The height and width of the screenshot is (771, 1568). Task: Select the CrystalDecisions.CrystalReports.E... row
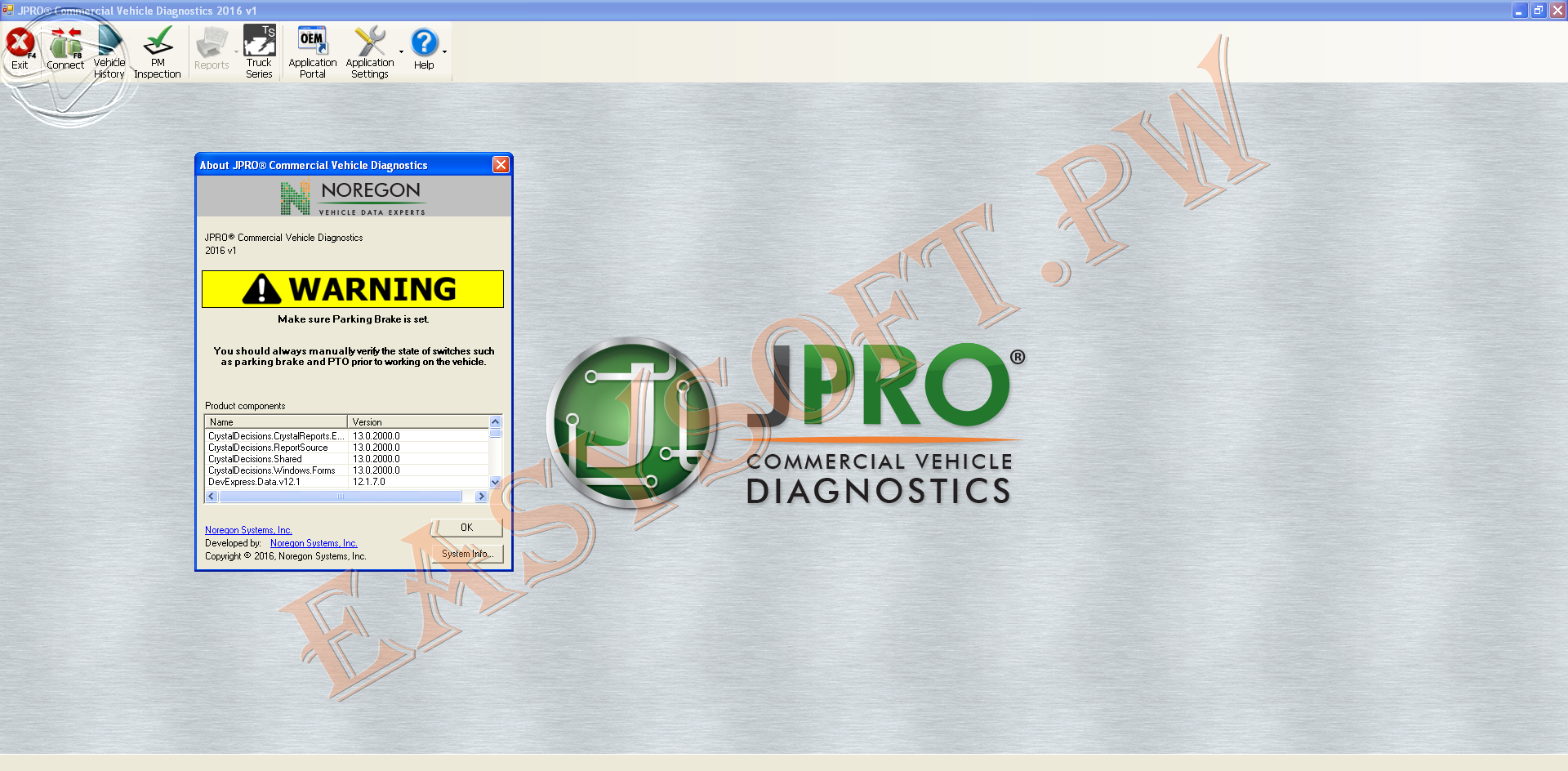click(x=346, y=436)
